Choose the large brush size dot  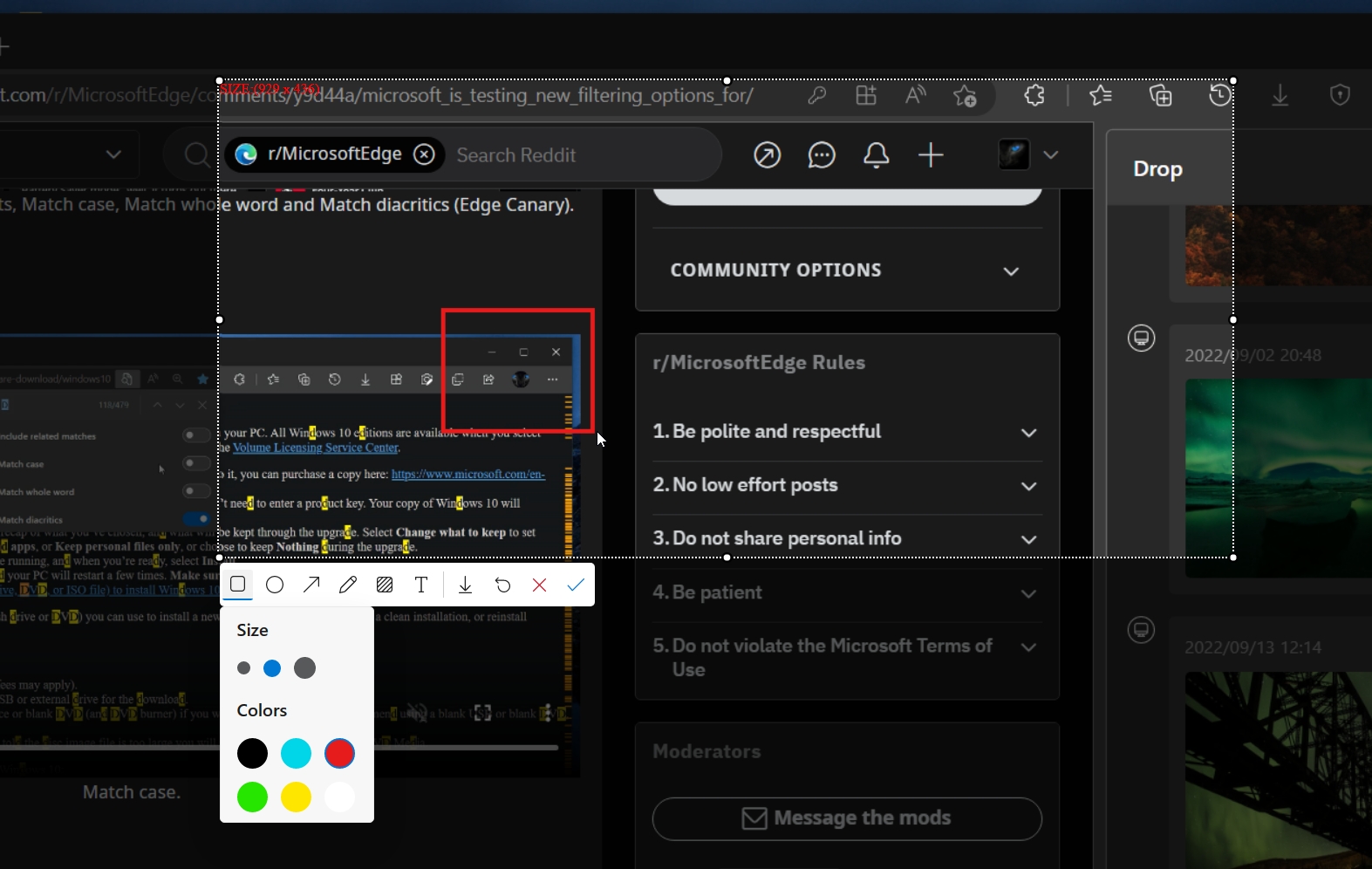[304, 668]
